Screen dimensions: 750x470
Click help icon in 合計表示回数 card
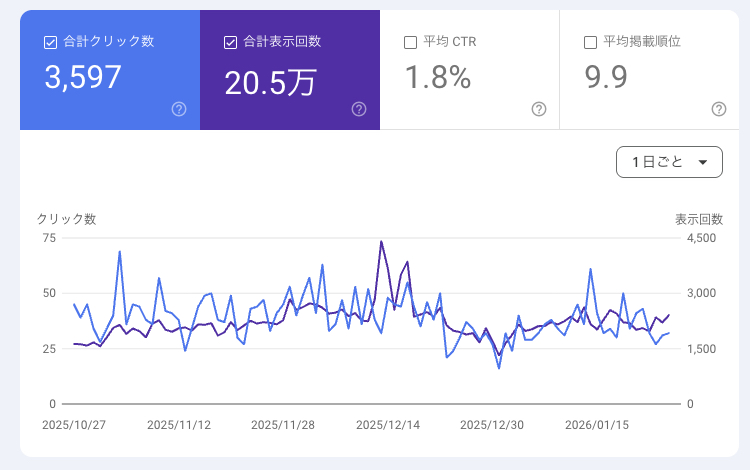pyautogui.click(x=359, y=109)
